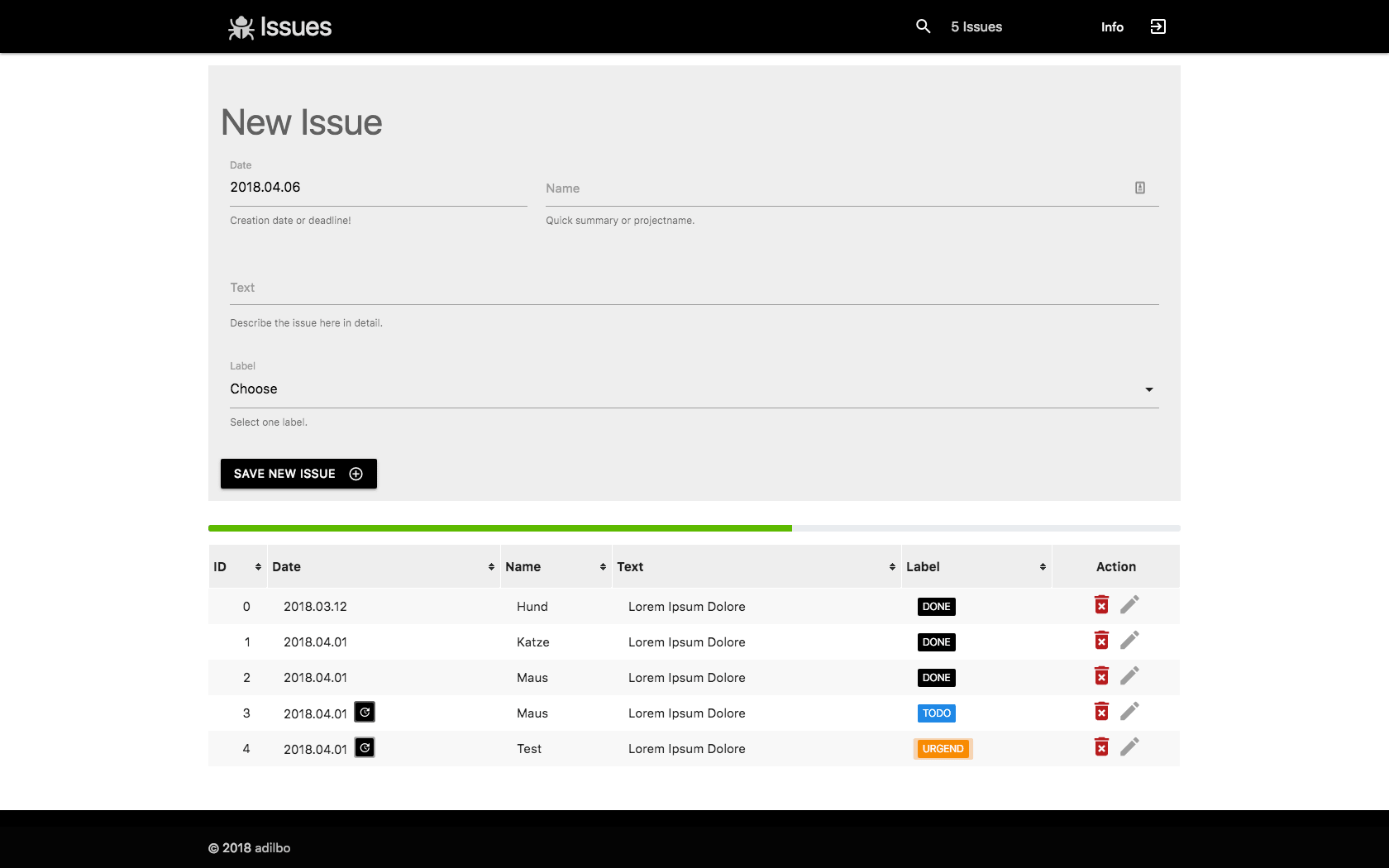This screenshot has width=1389, height=868.
Task: Edit issue 2 with pencil icon
Action: point(1129,676)
